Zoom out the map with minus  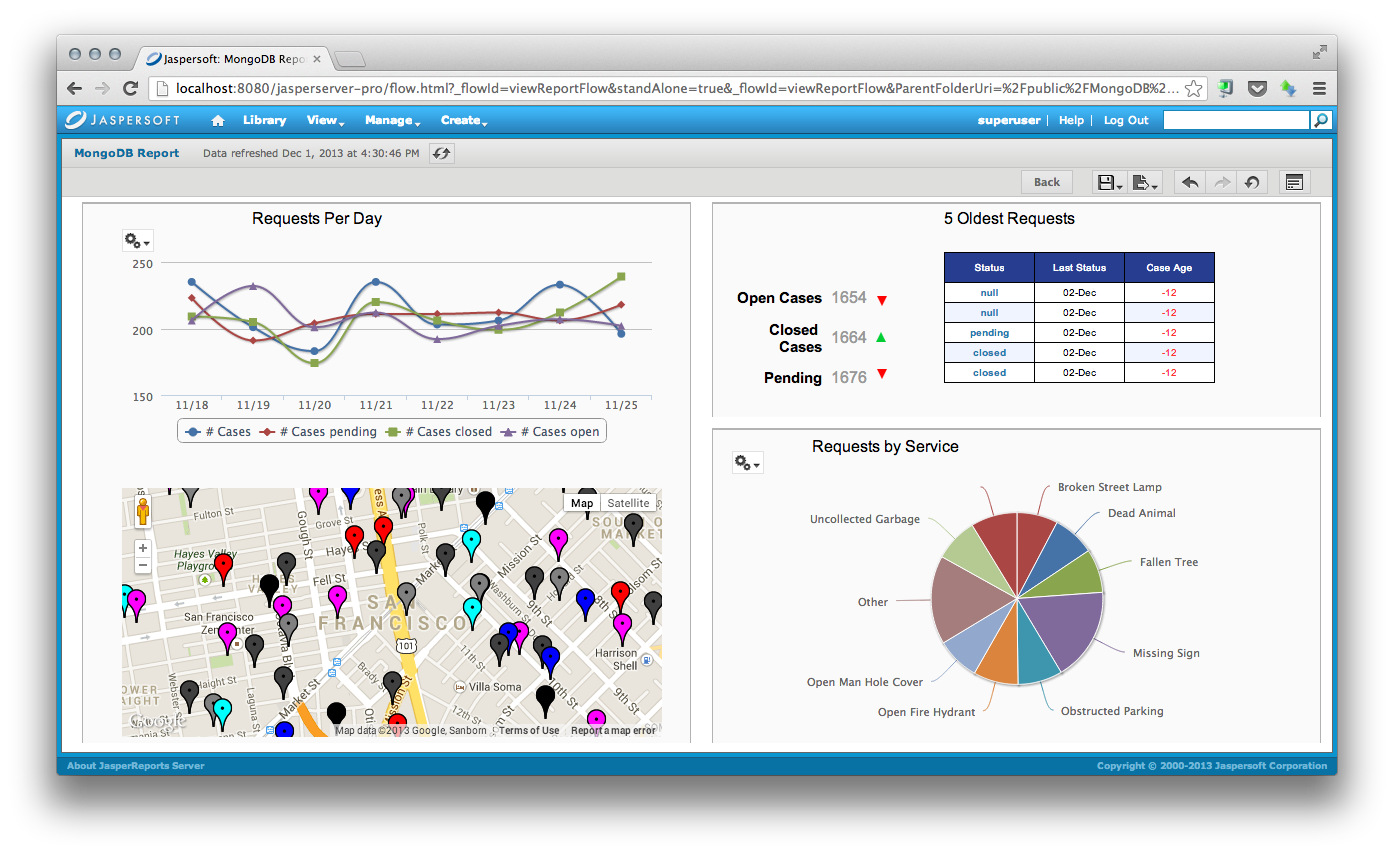coord(143,565)
